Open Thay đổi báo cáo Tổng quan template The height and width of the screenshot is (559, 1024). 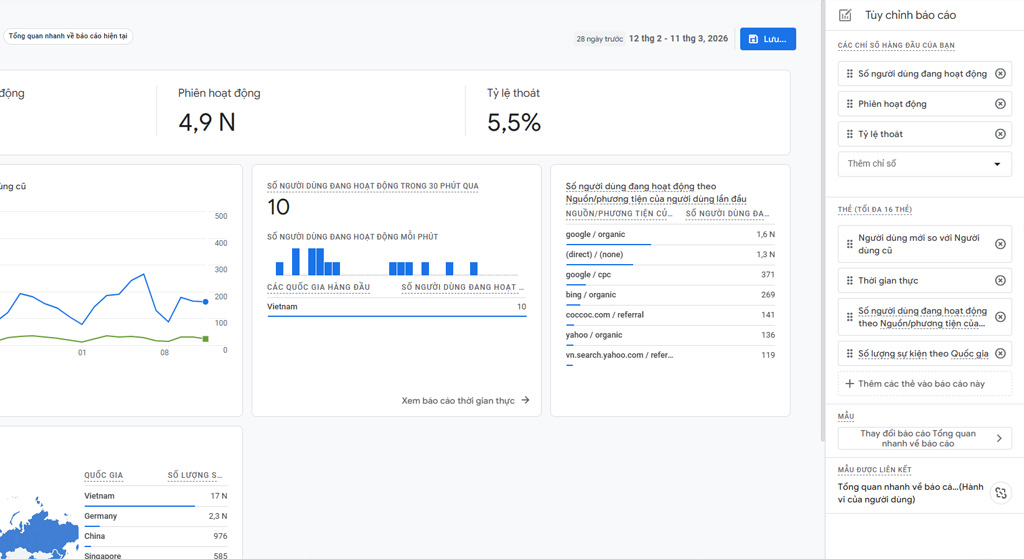point(925,438)
